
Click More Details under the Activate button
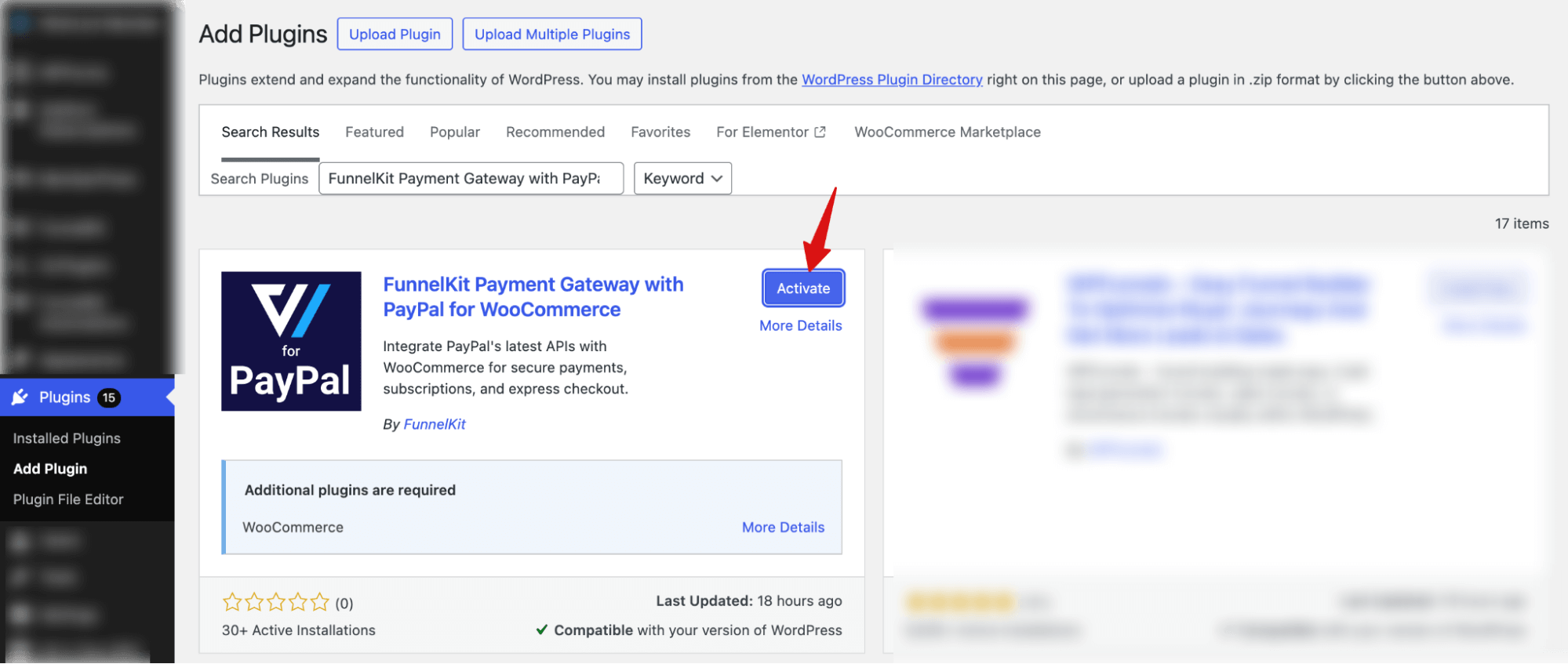[x=800, y=325]
